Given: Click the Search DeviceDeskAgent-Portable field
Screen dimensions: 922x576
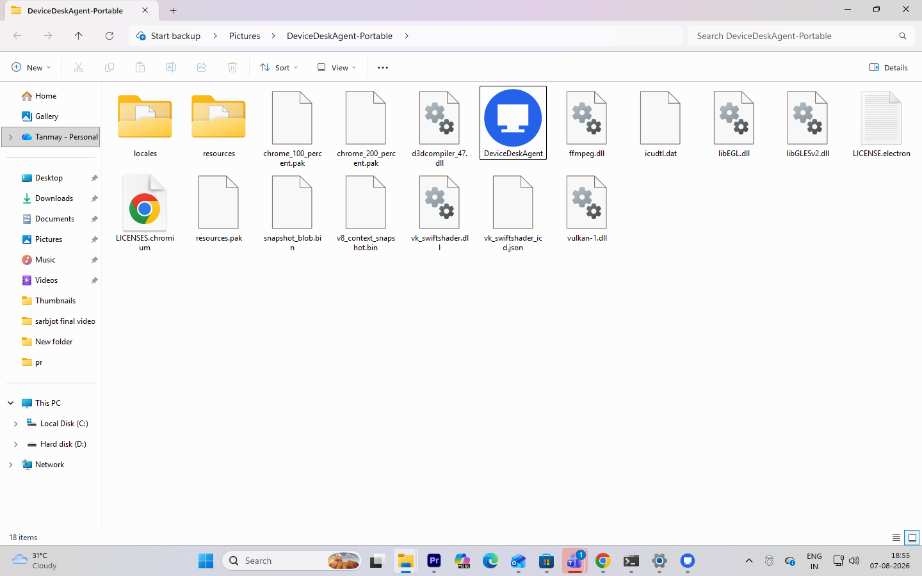Looking at the screenshot, I should click(800, 36).
